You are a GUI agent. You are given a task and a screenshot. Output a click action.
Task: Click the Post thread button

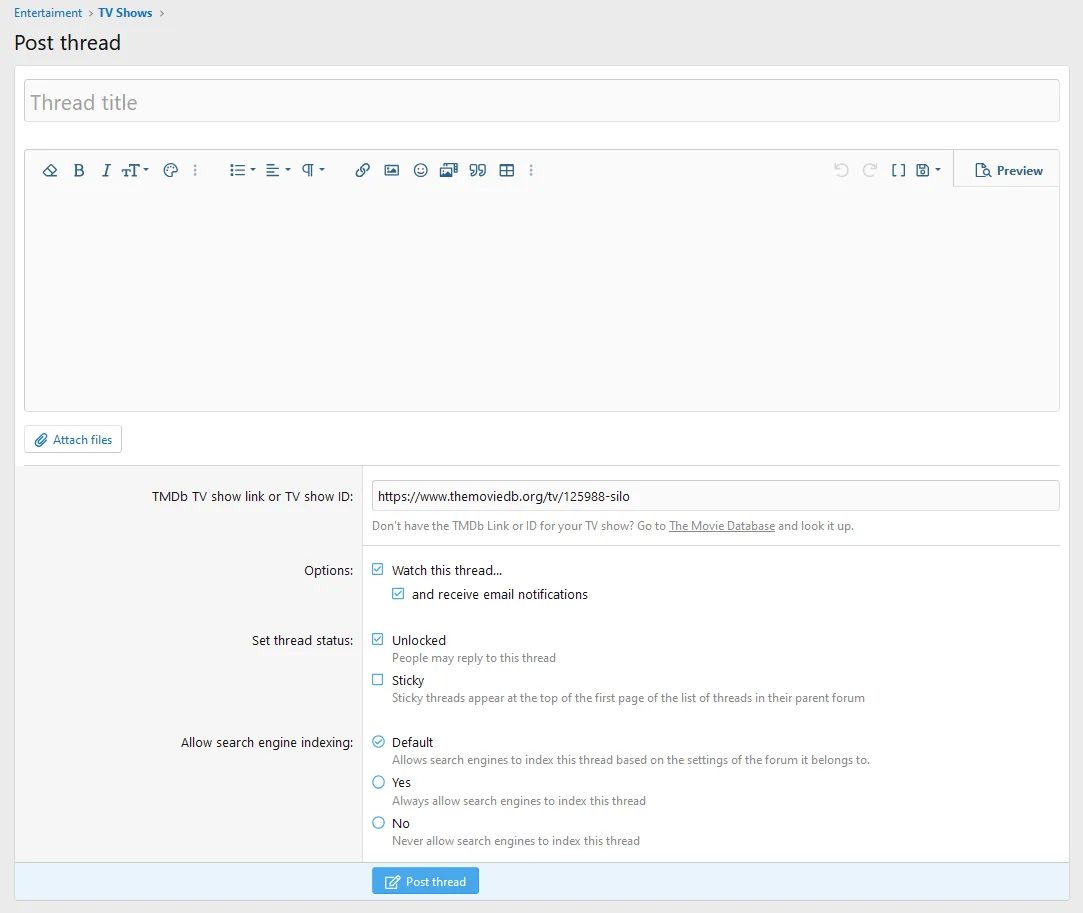click(x=425, y=881)
